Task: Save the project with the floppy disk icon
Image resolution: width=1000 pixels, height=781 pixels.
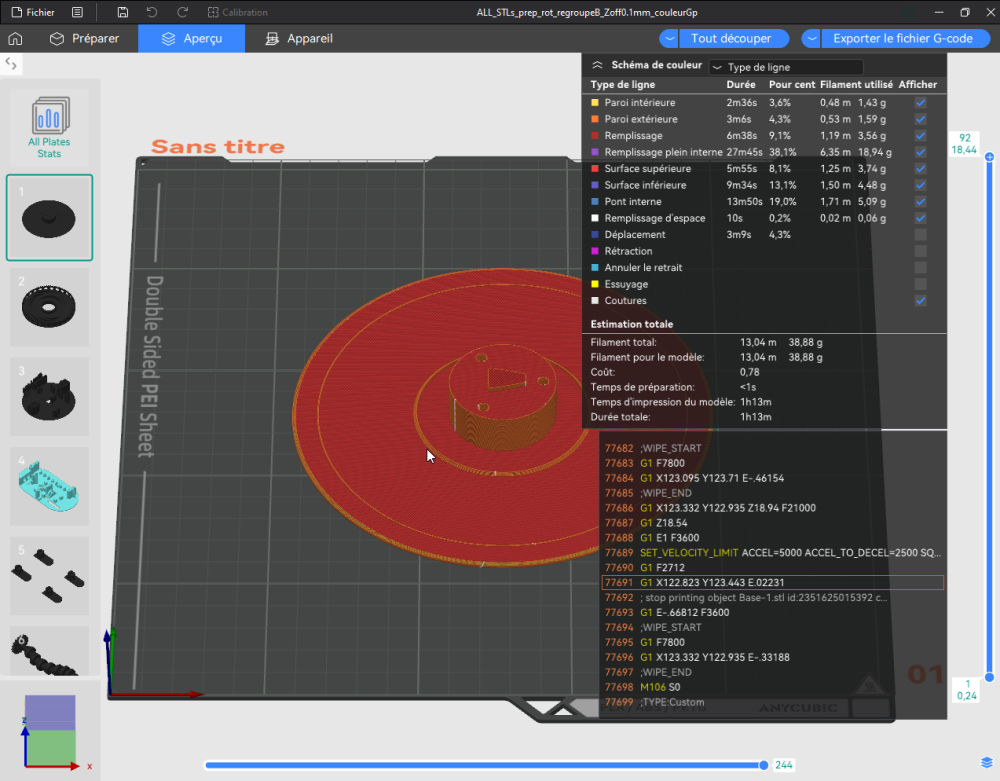Action: click(x=122, y=12)
